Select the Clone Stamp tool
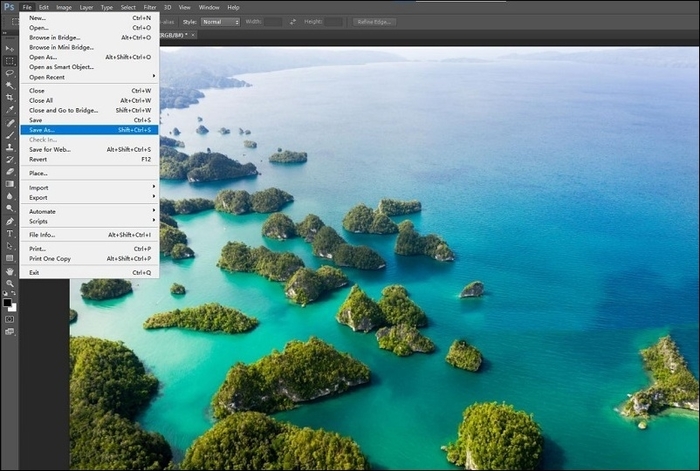The image size is (700, 471). (9, 147)
